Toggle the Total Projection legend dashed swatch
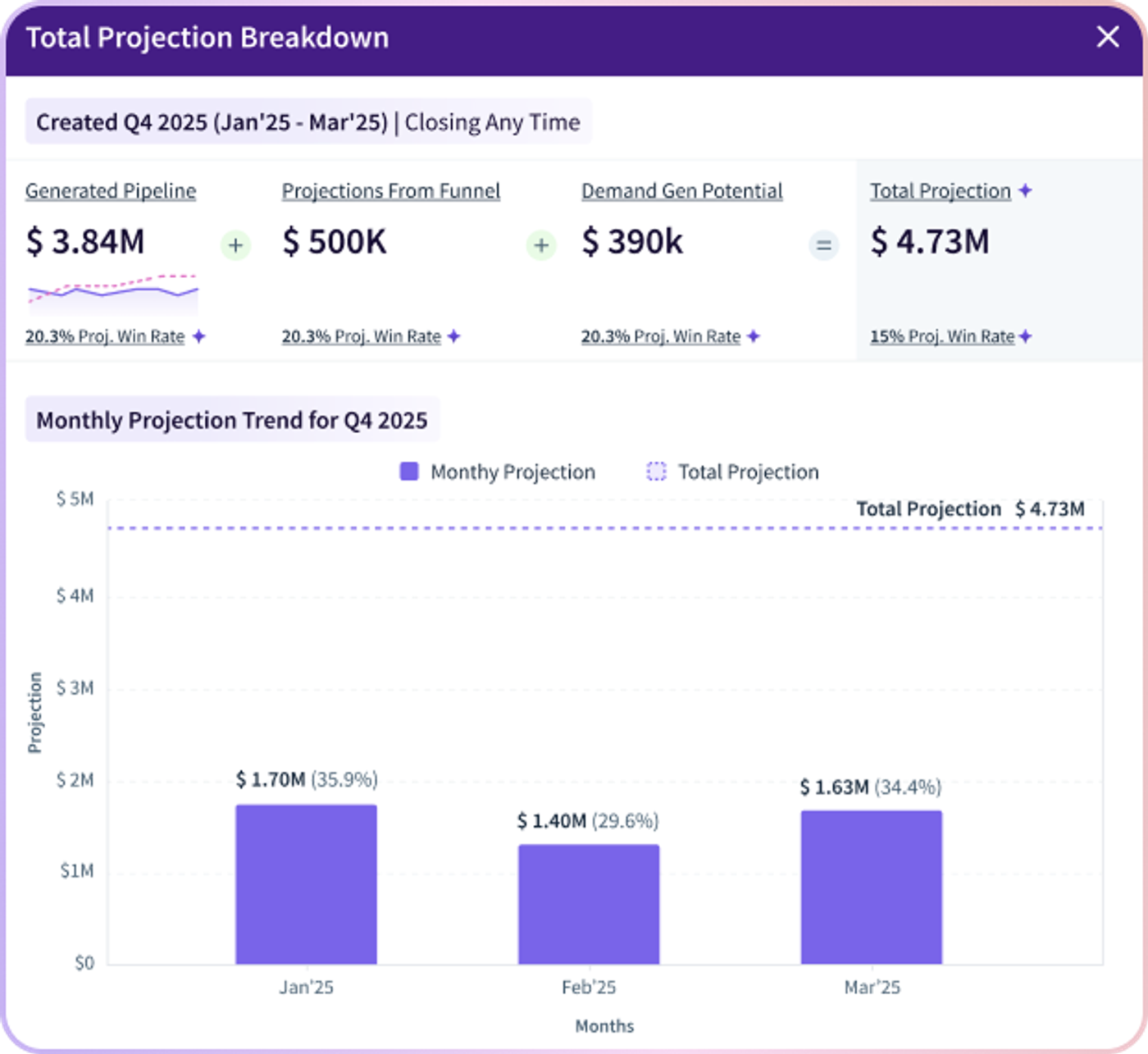Image resolution: width=1148 pixels, height=1054 pixels. 656,472
